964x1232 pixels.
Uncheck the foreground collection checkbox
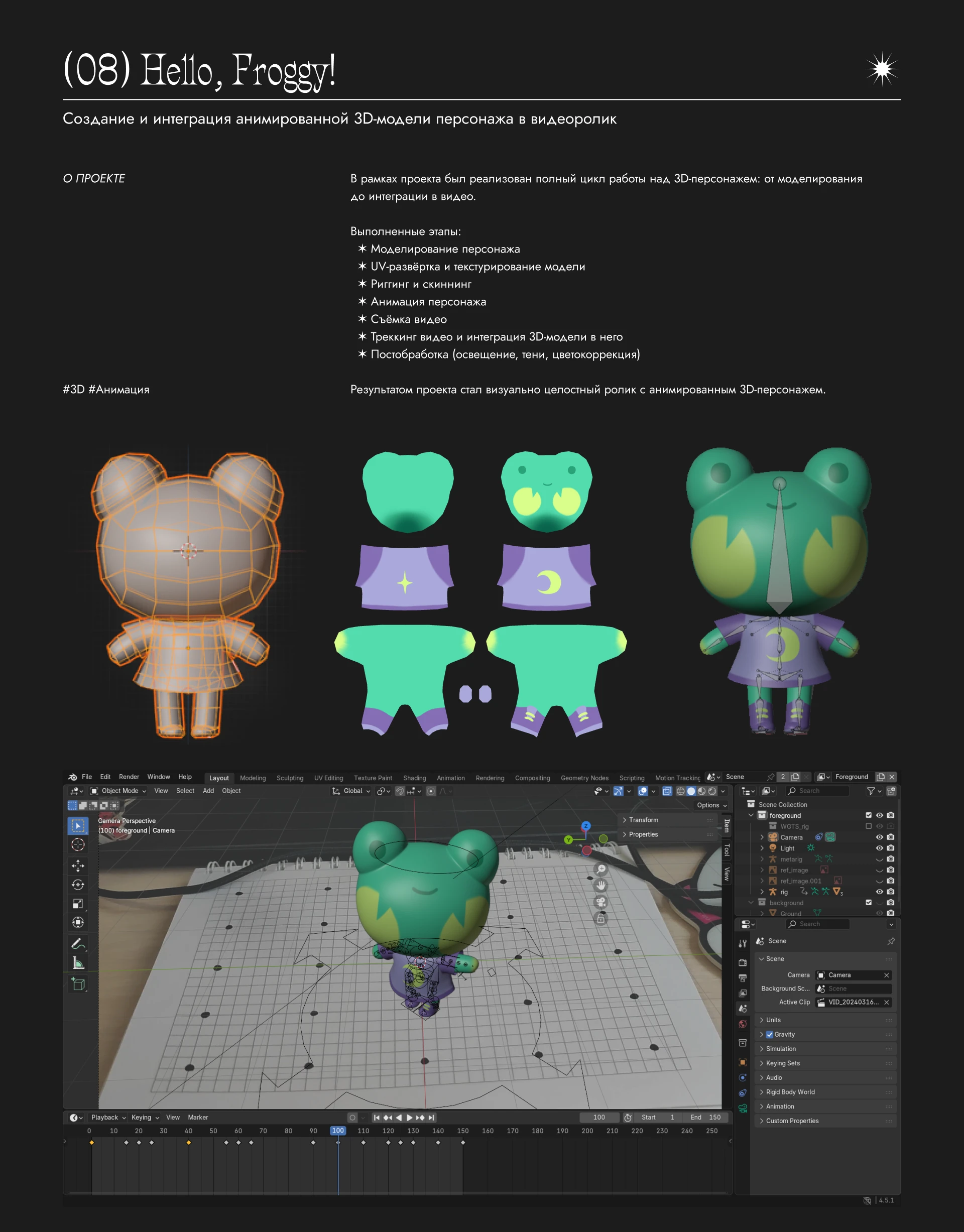pyautogui.click(x=868, y=815)
